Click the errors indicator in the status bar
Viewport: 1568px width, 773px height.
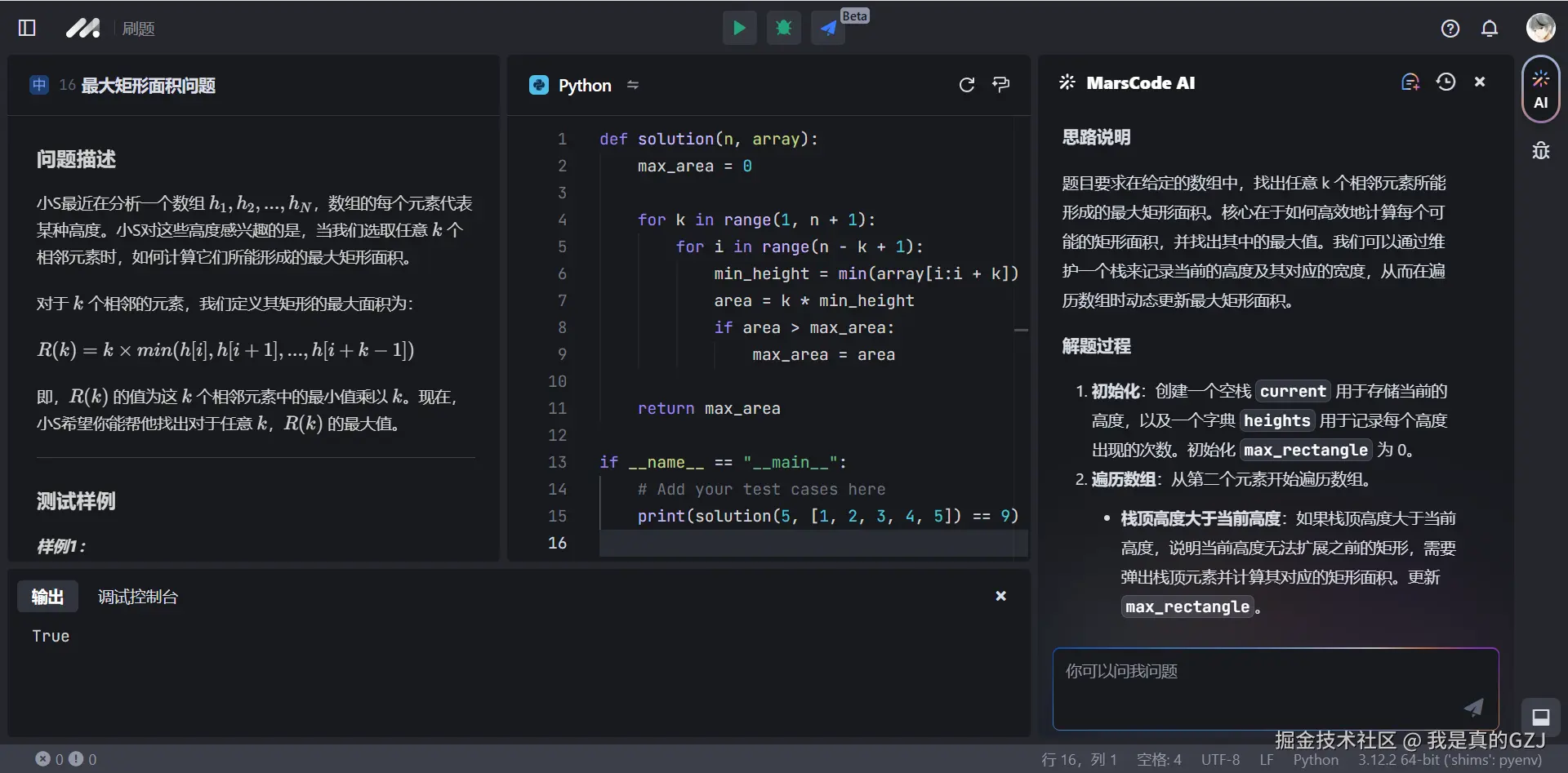click(x=49, y=759)
